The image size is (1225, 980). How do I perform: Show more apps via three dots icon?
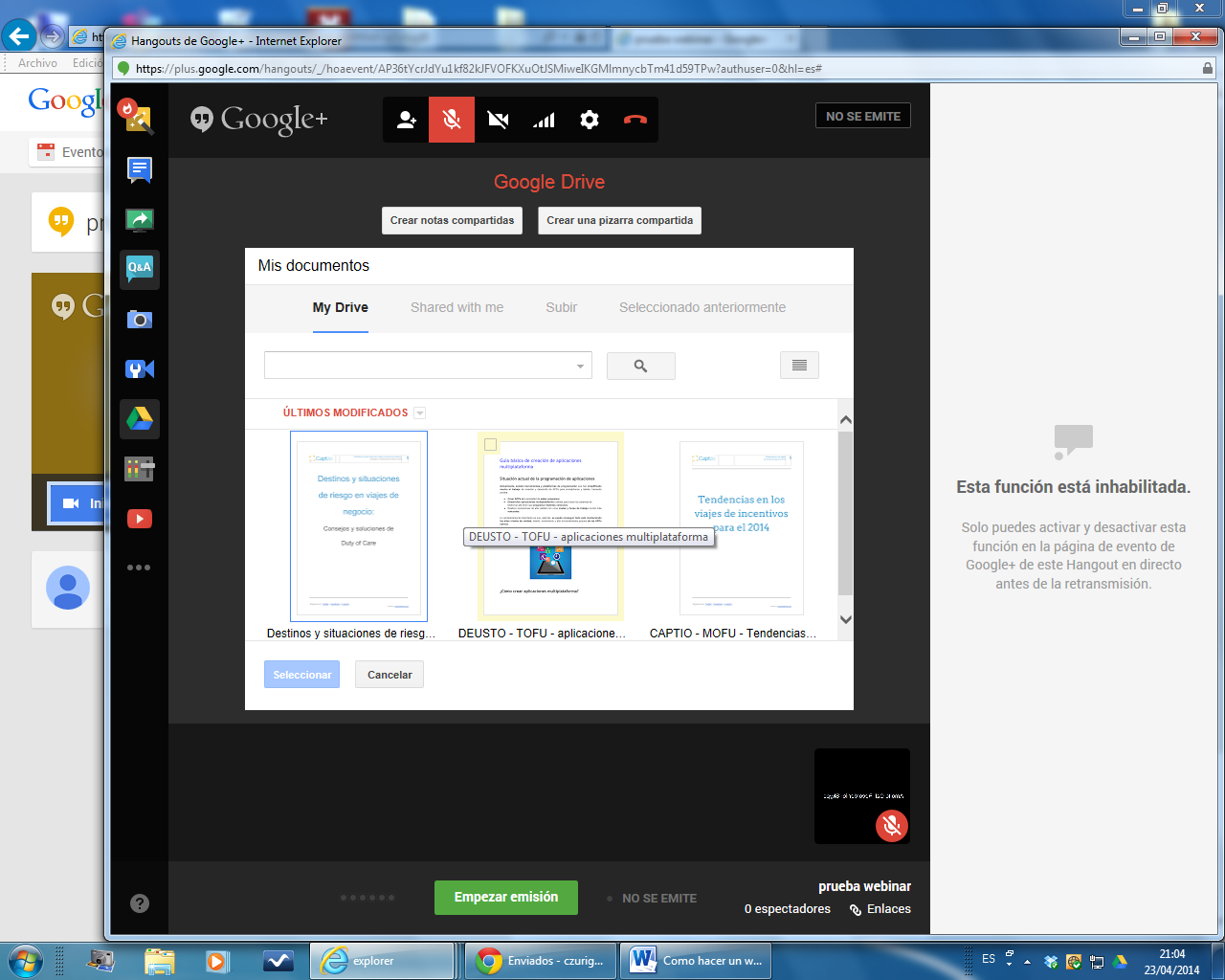pos(140,568)
